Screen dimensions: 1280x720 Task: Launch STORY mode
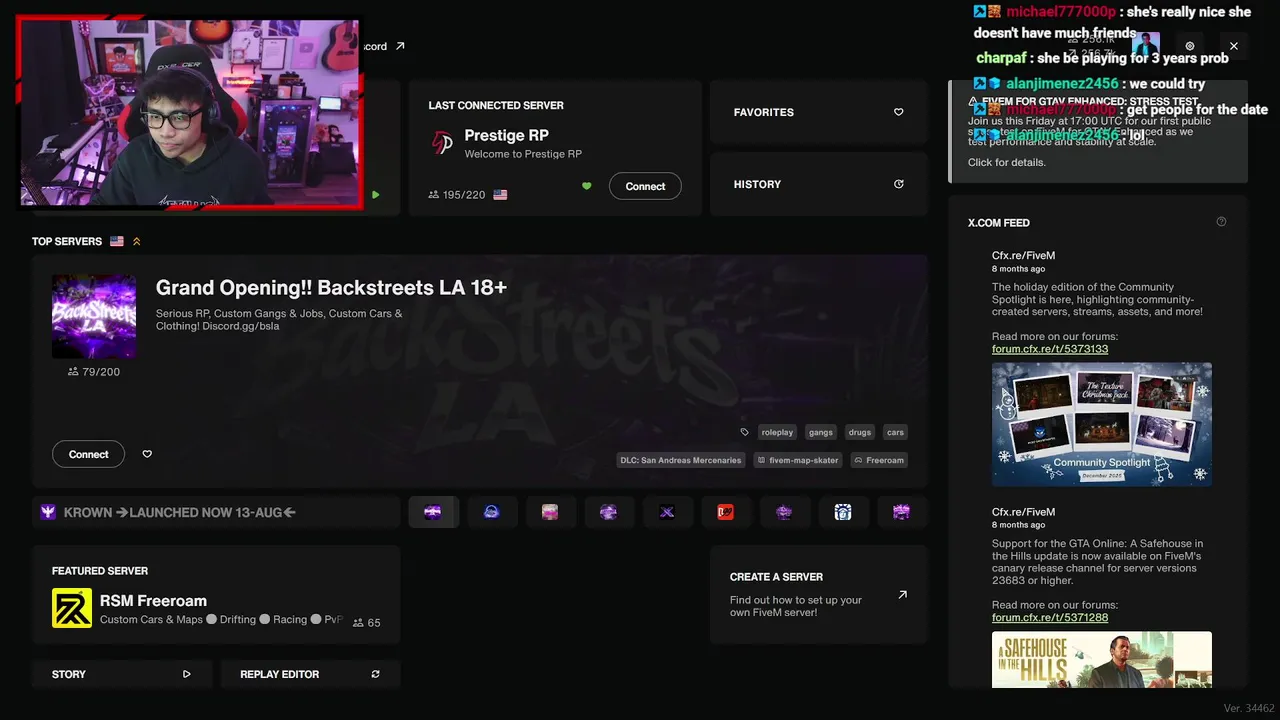[x=122, y=674]
